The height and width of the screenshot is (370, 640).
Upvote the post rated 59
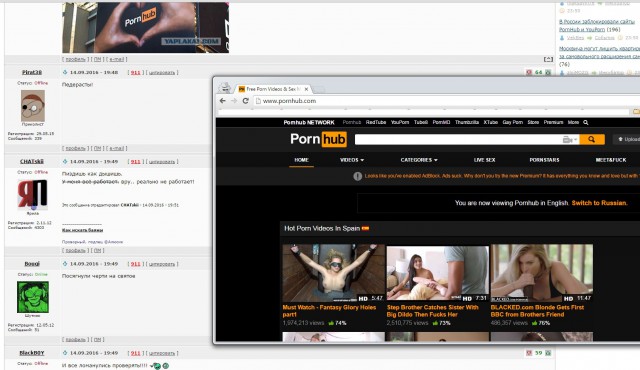pos(548,353)
